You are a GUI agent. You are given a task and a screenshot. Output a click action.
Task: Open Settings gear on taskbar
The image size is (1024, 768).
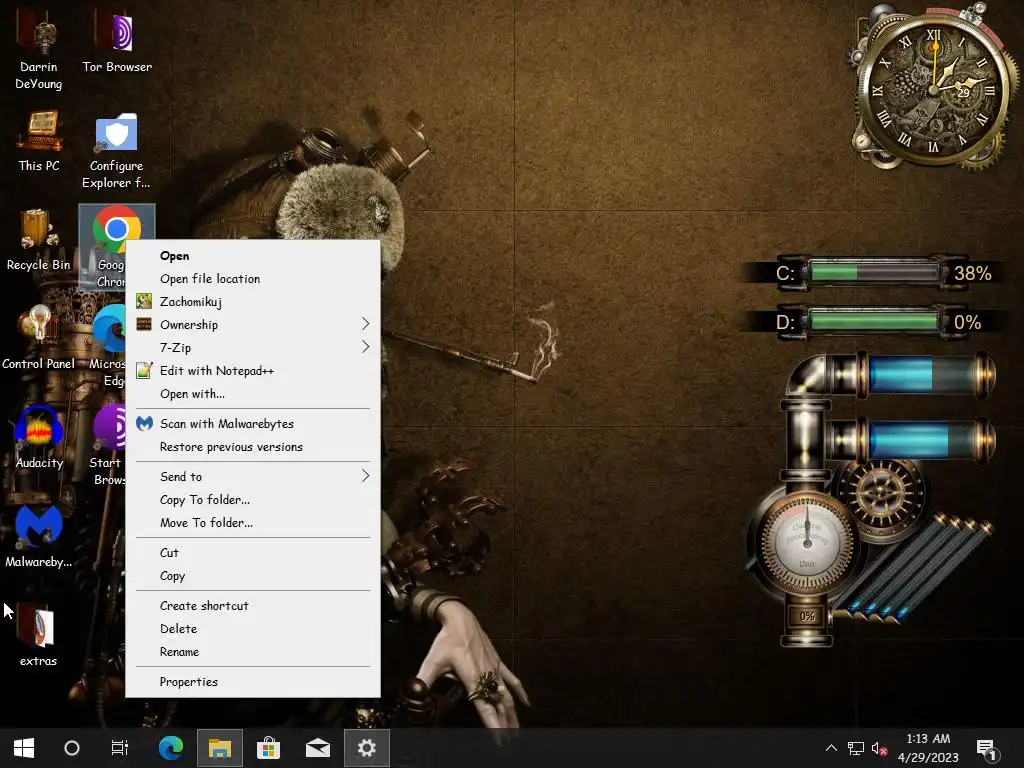point(366,748)
